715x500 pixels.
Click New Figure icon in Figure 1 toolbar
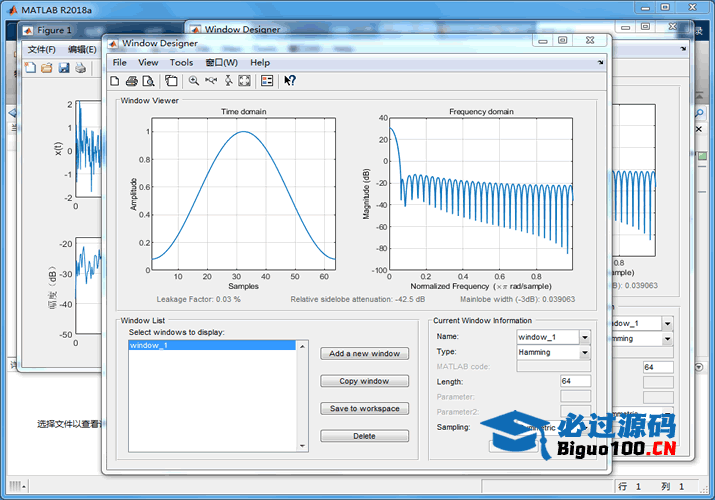point(30,68)
